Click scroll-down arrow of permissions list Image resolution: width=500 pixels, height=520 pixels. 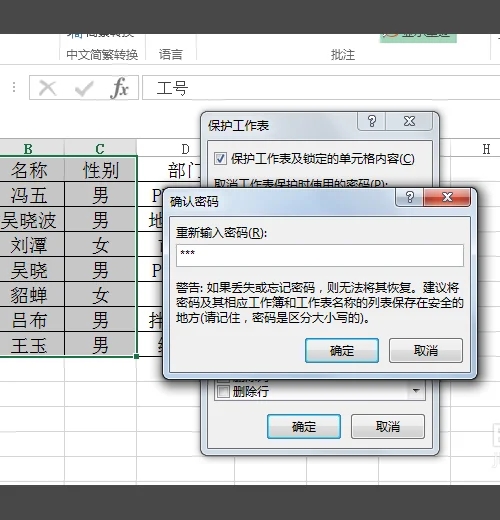416,390
